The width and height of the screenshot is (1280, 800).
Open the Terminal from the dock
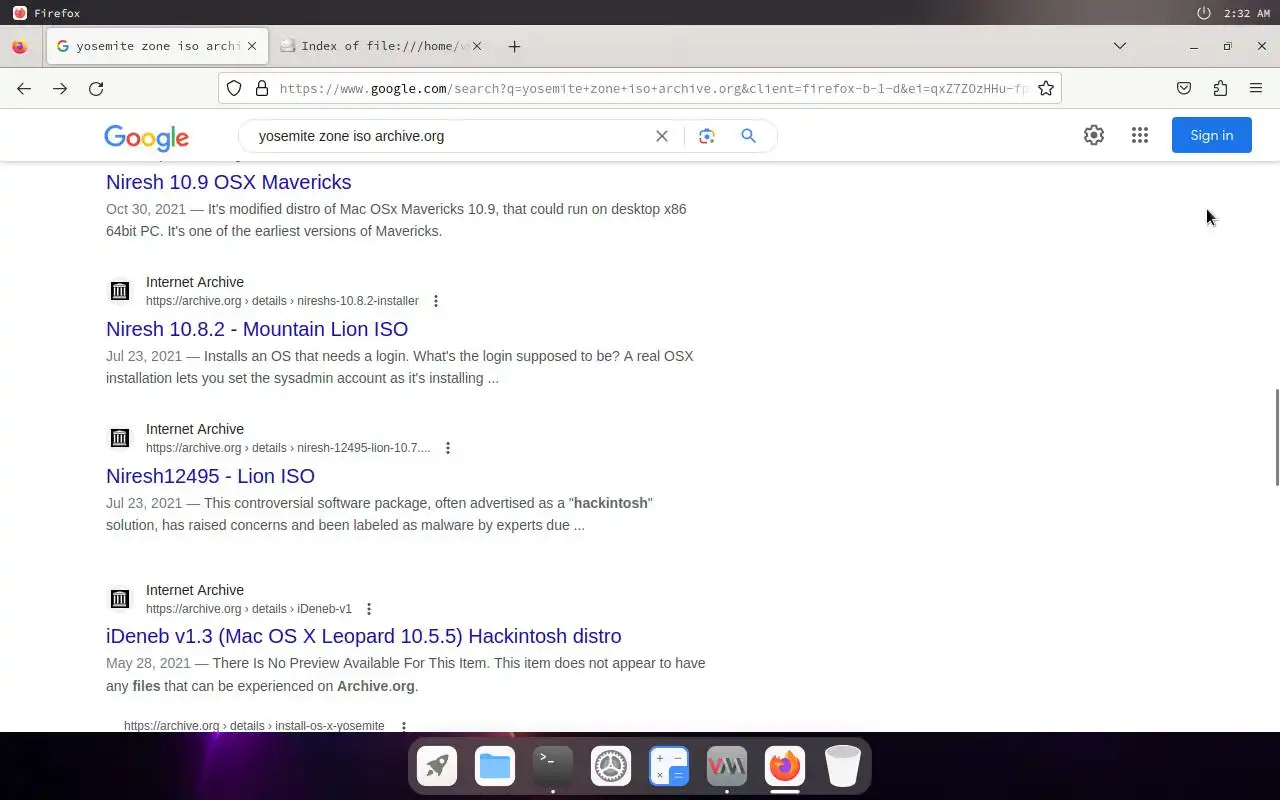point(553,767)
